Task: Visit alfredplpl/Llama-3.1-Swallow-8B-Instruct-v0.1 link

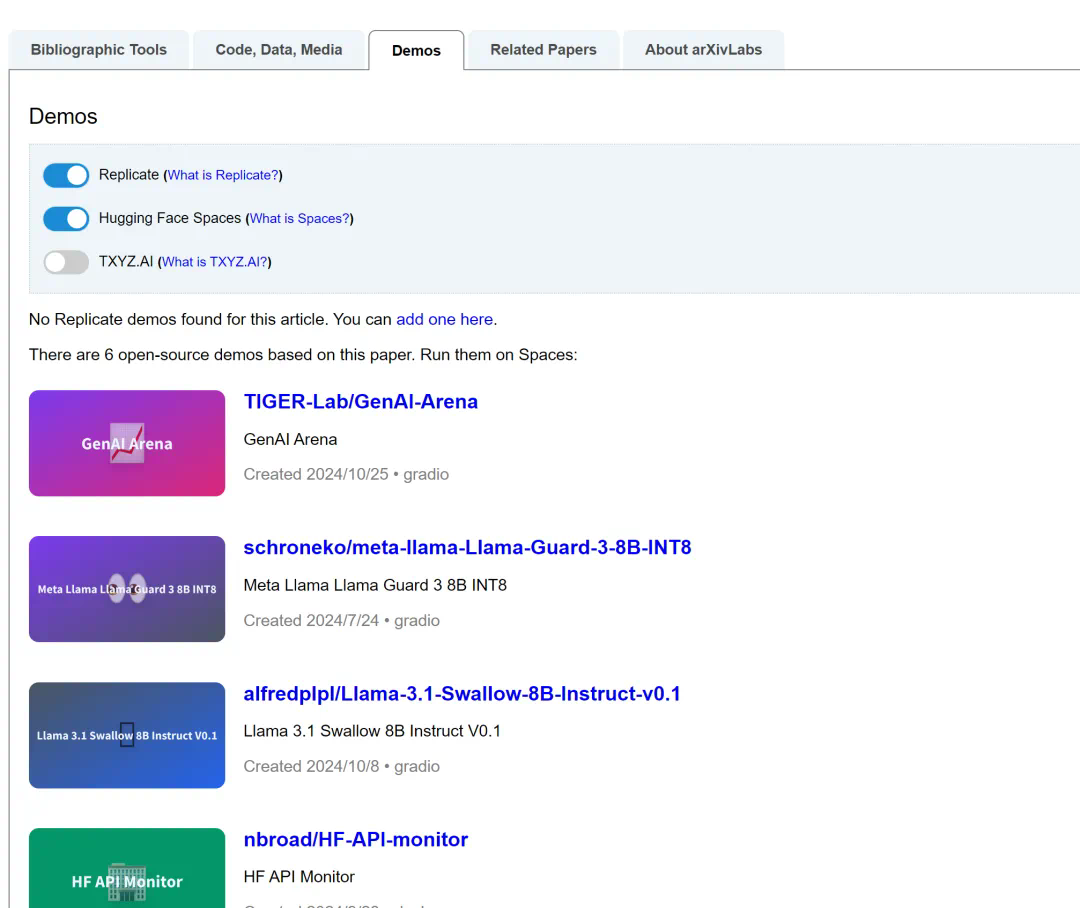Action: 461,694
